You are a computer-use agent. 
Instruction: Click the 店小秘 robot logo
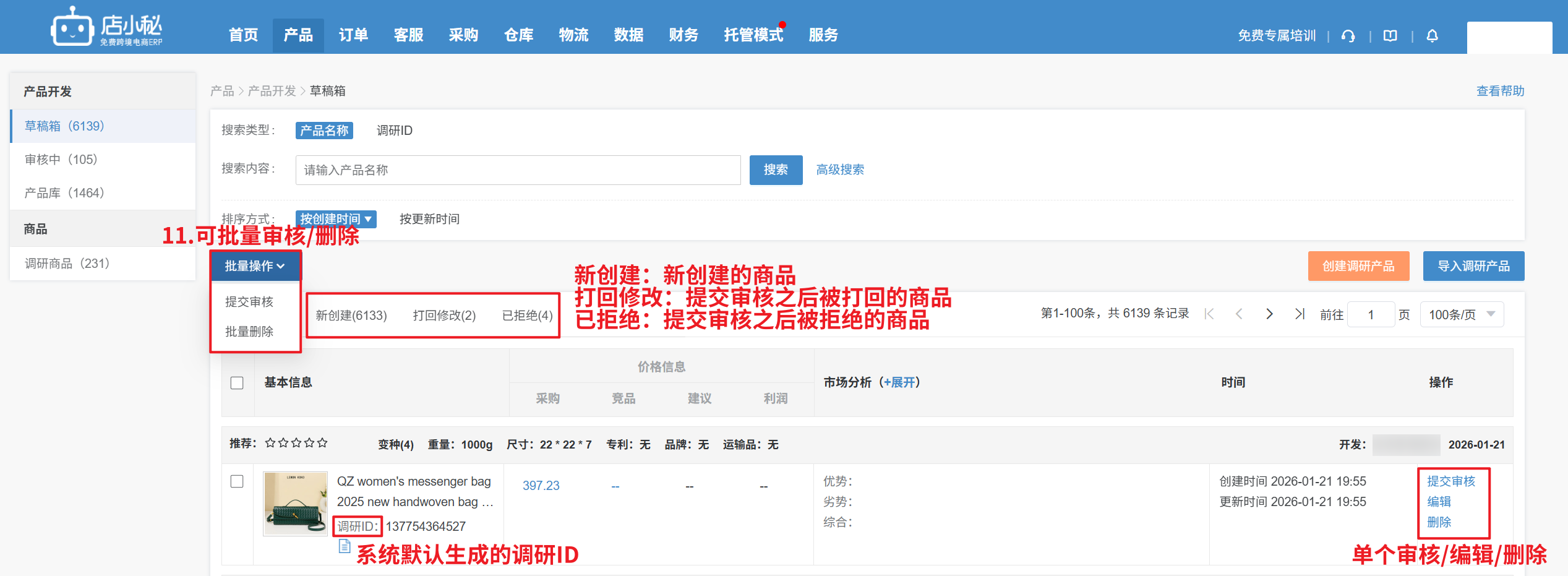[72, 28]
